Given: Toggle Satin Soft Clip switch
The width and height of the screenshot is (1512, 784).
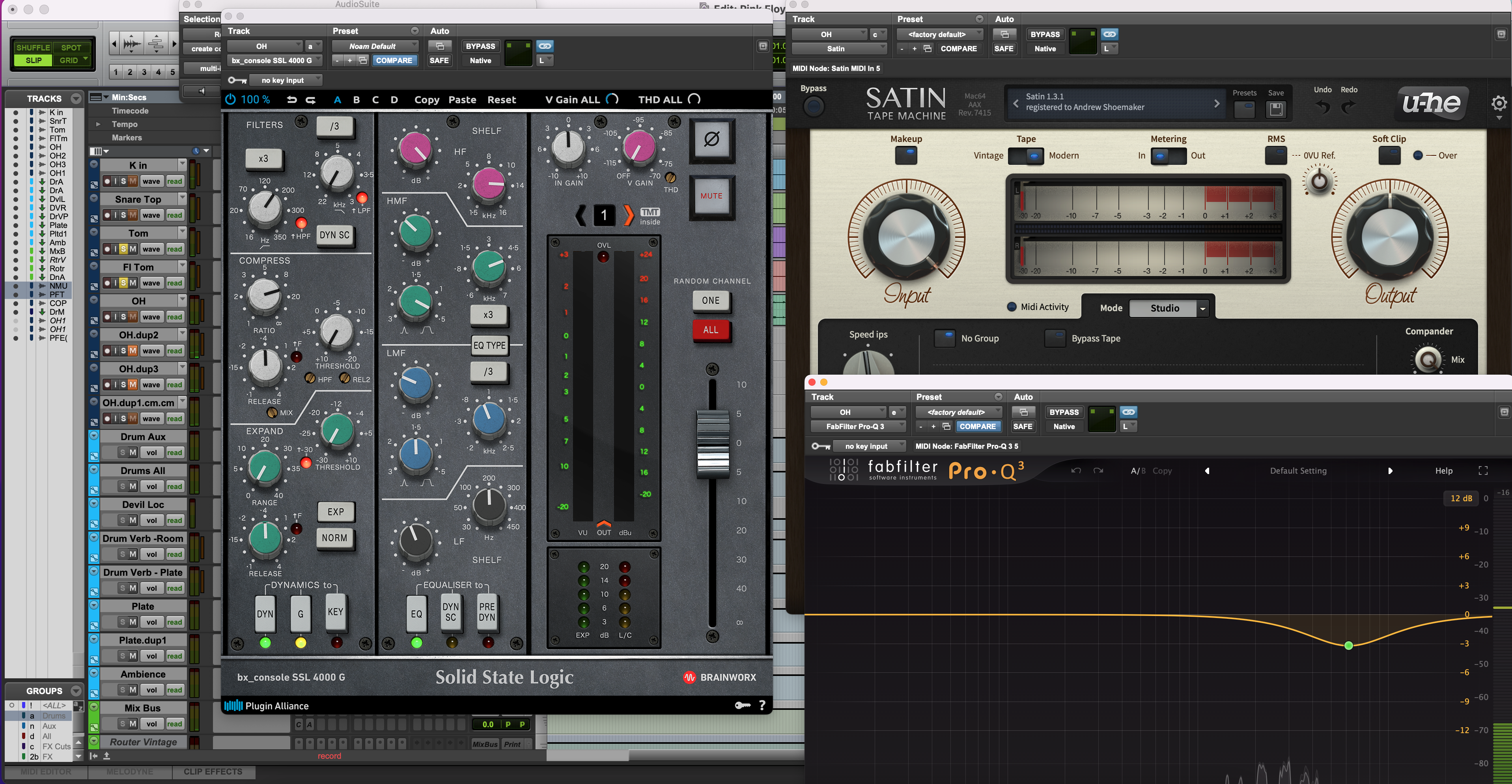Looking at the screenshot, I should tap(1389, 155).
